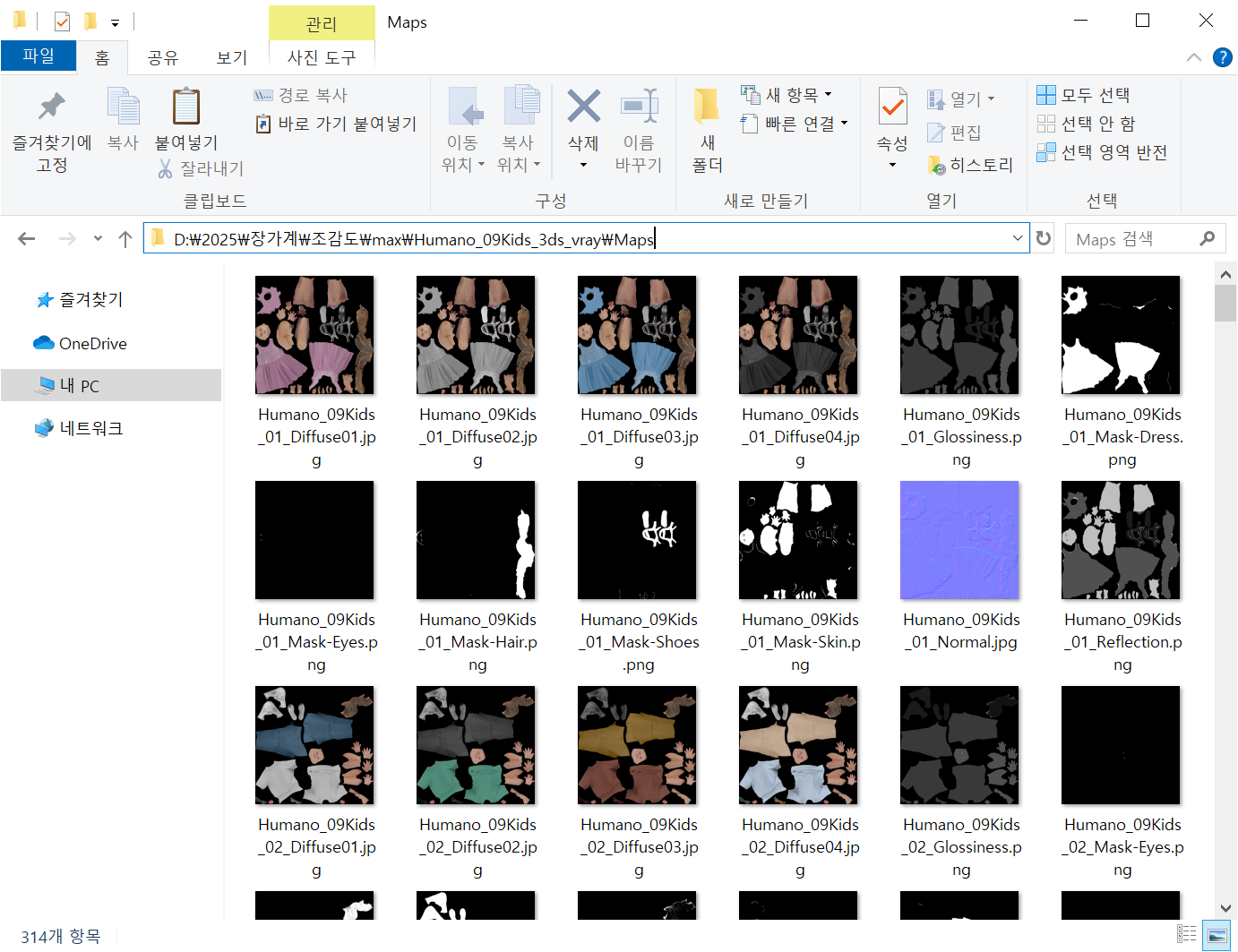The height and width of the screenshot is (952, 1238).
Task: Click Manage (관리) contextual tab
Action: (322, 23)
